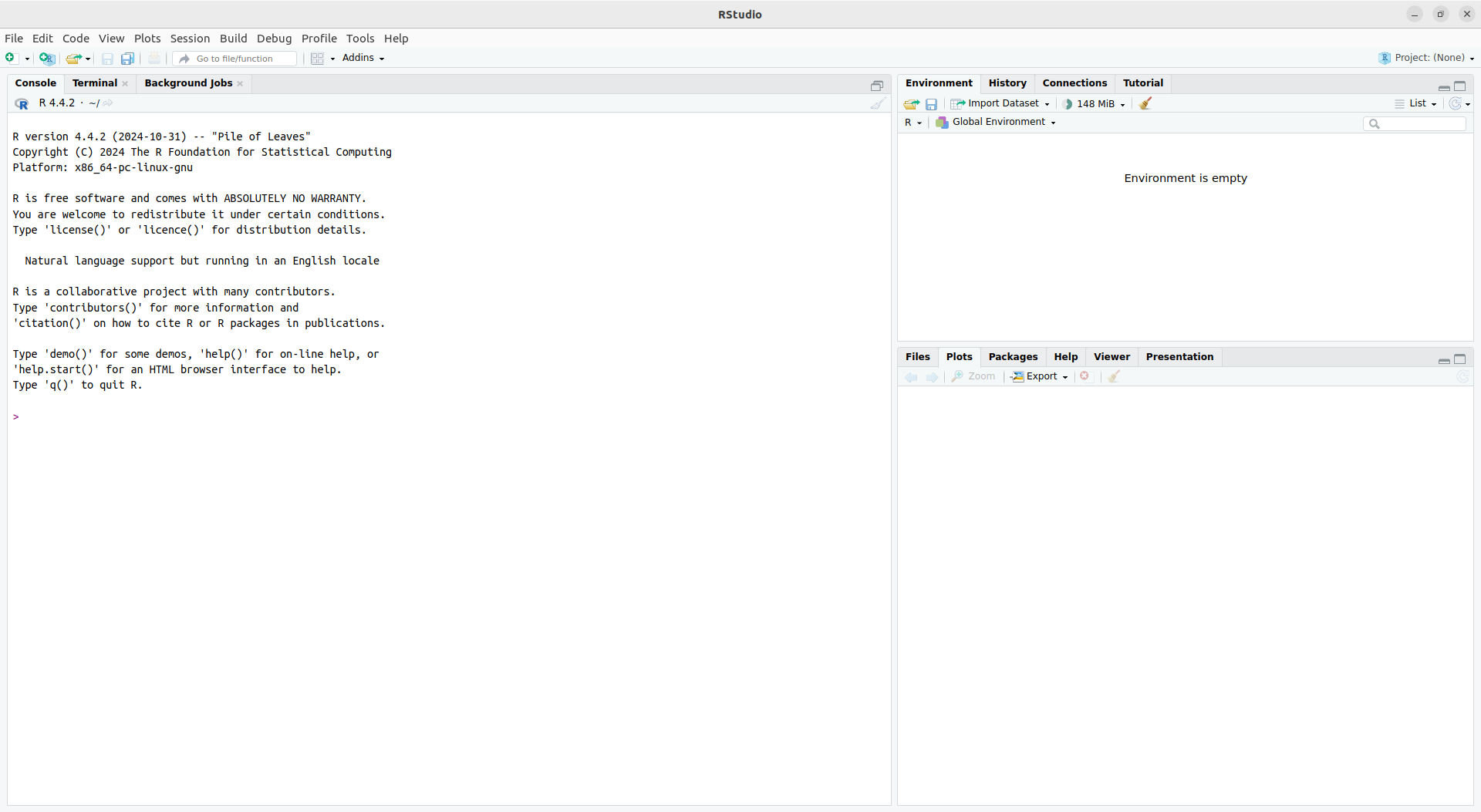Click the New File icon
Viewport: 1481px width, 812px height.
(11, 58)
